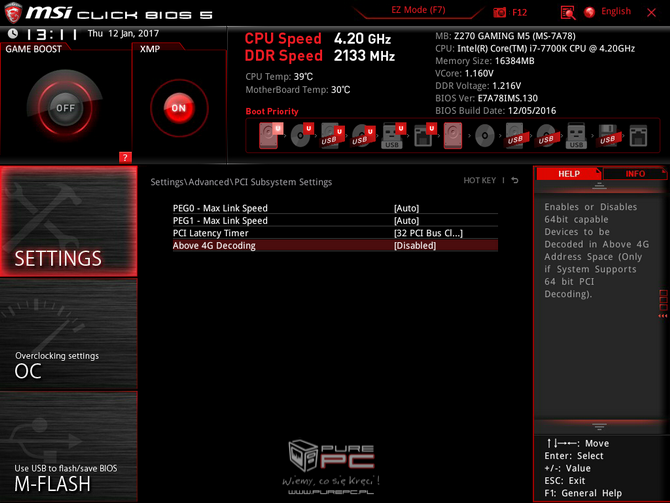Click the CPU Speed 4.20 GHz readout
The height and width of the screenshot is (503, 670).
point(317,38)
